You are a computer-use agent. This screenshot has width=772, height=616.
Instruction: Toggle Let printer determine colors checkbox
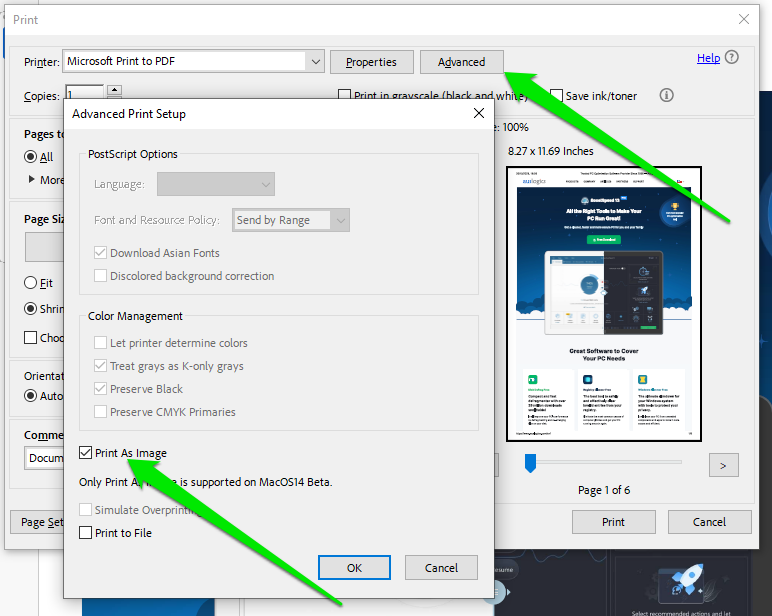click(x=100, y=342)
